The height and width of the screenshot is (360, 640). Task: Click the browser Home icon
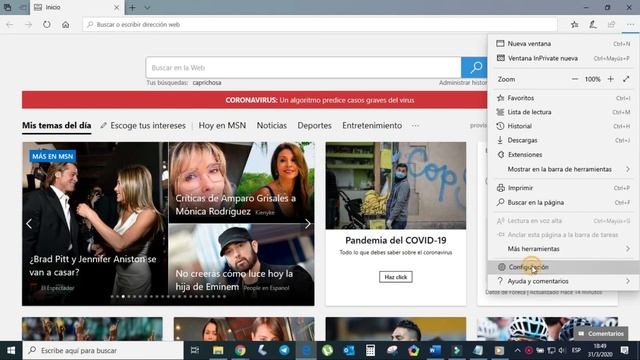click(65, 24)
